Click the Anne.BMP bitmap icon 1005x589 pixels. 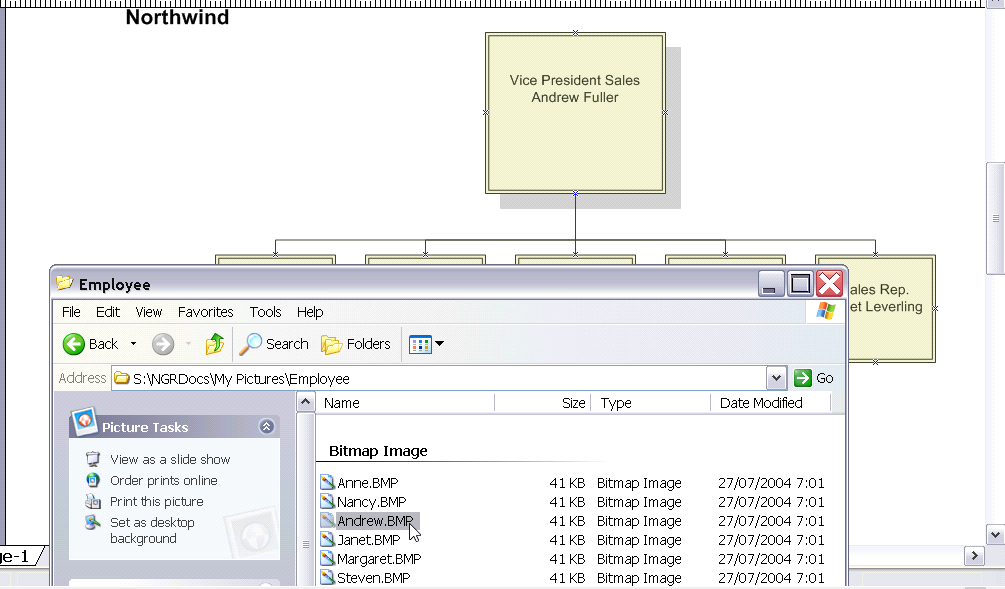tap(328, 482)
